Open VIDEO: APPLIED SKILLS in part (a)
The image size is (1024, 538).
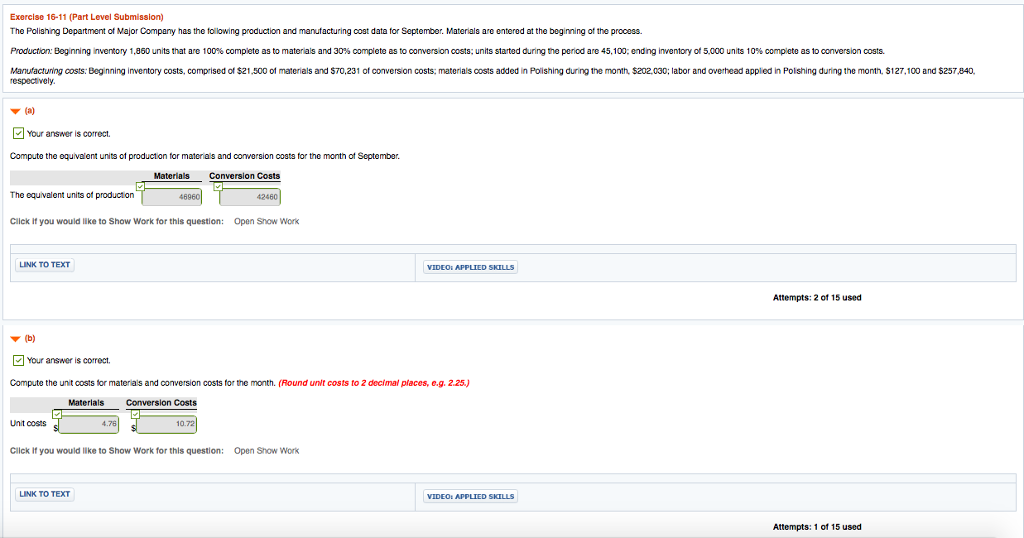click(x=470, y=267)
